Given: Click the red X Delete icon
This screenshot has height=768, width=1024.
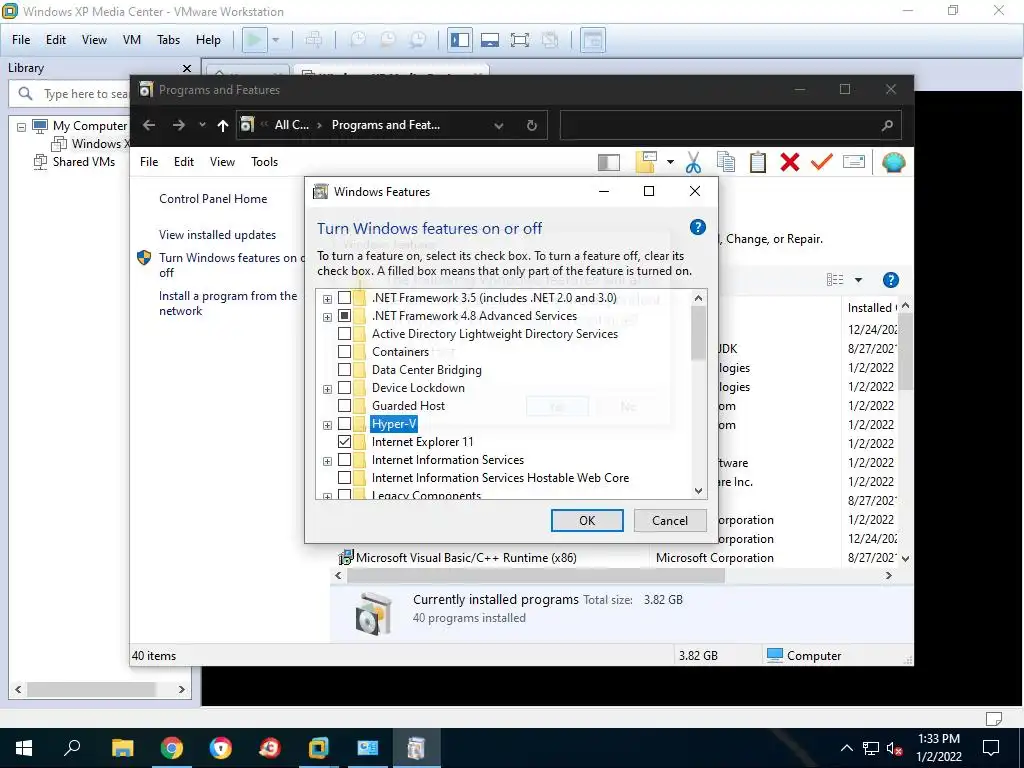Looking at the screenshot, I should tap(790, 162).
